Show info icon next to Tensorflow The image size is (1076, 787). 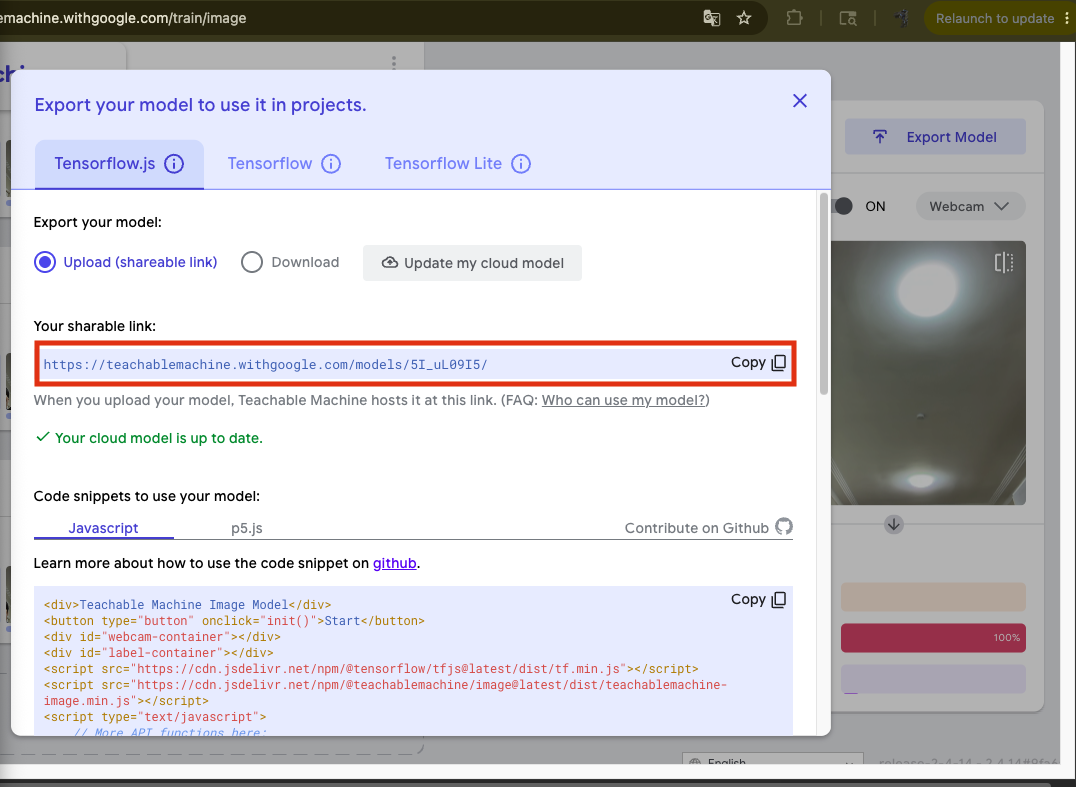pos(331,164)
